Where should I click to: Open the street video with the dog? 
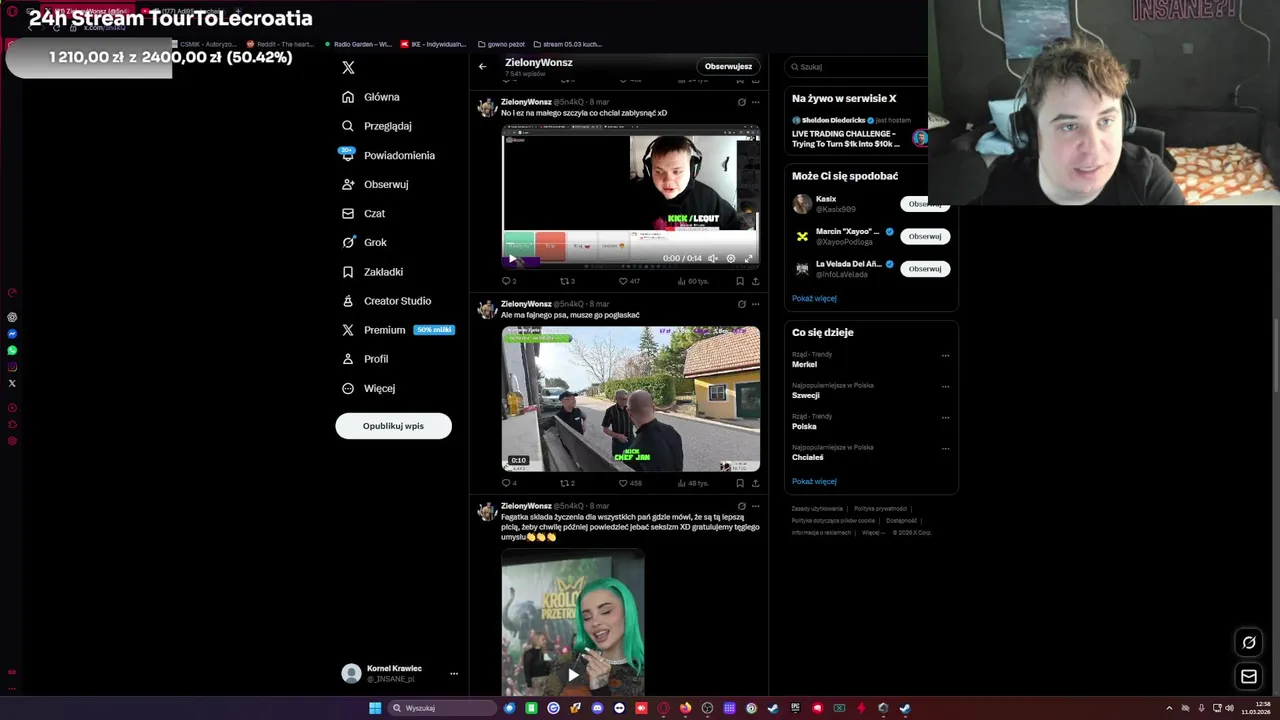[x=631, y=398]
